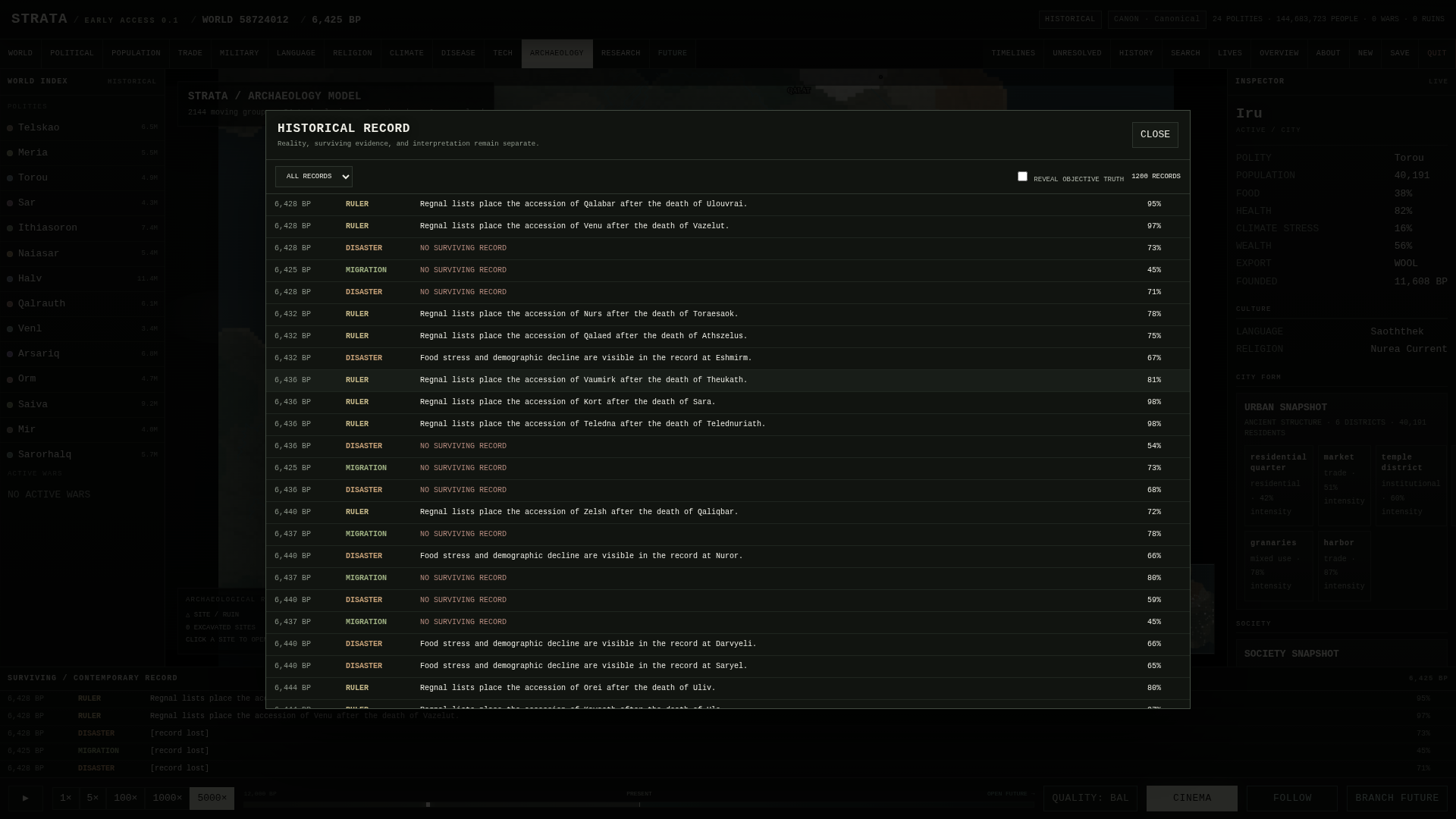Open the Climate tab
Screen dimensions: 1456x819
[x=406, y=54]
